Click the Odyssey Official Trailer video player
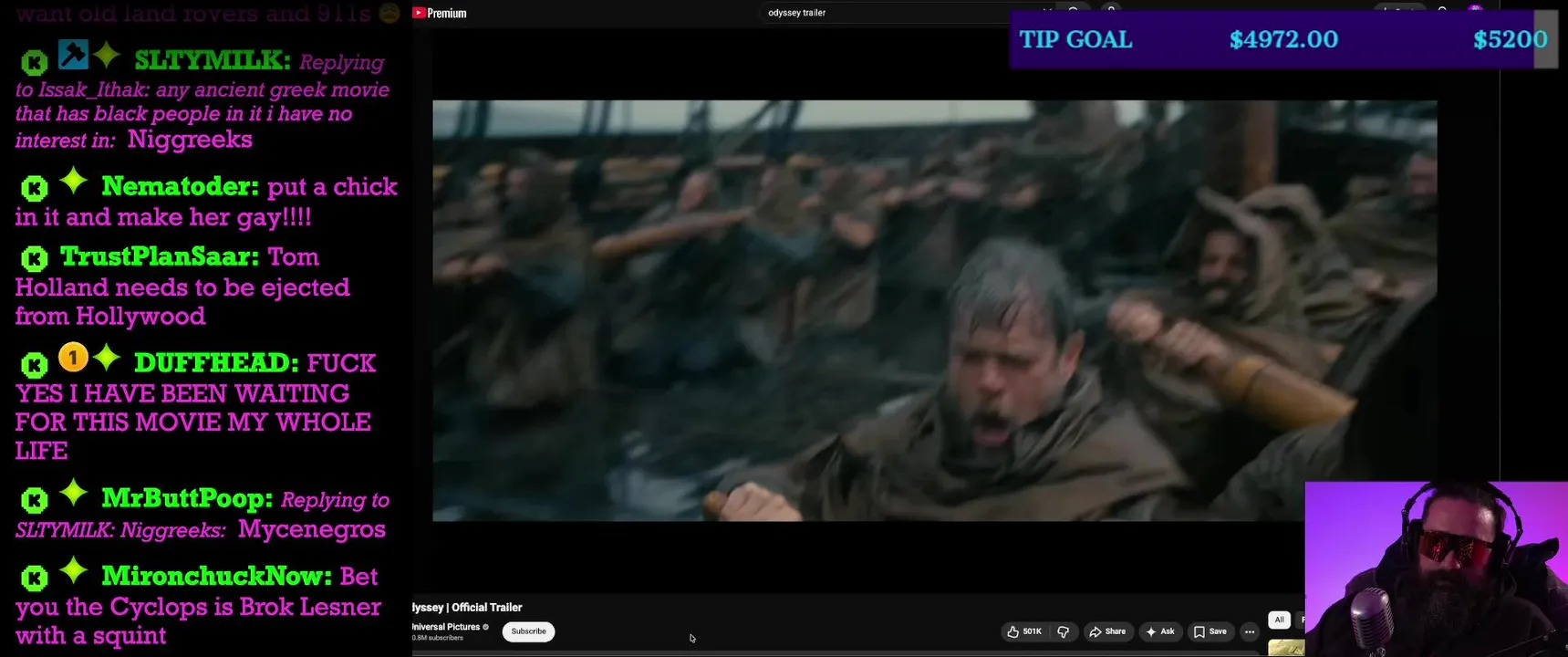Image resolution: width=1568 pixels, height=657 pixels. coord(934,310)
